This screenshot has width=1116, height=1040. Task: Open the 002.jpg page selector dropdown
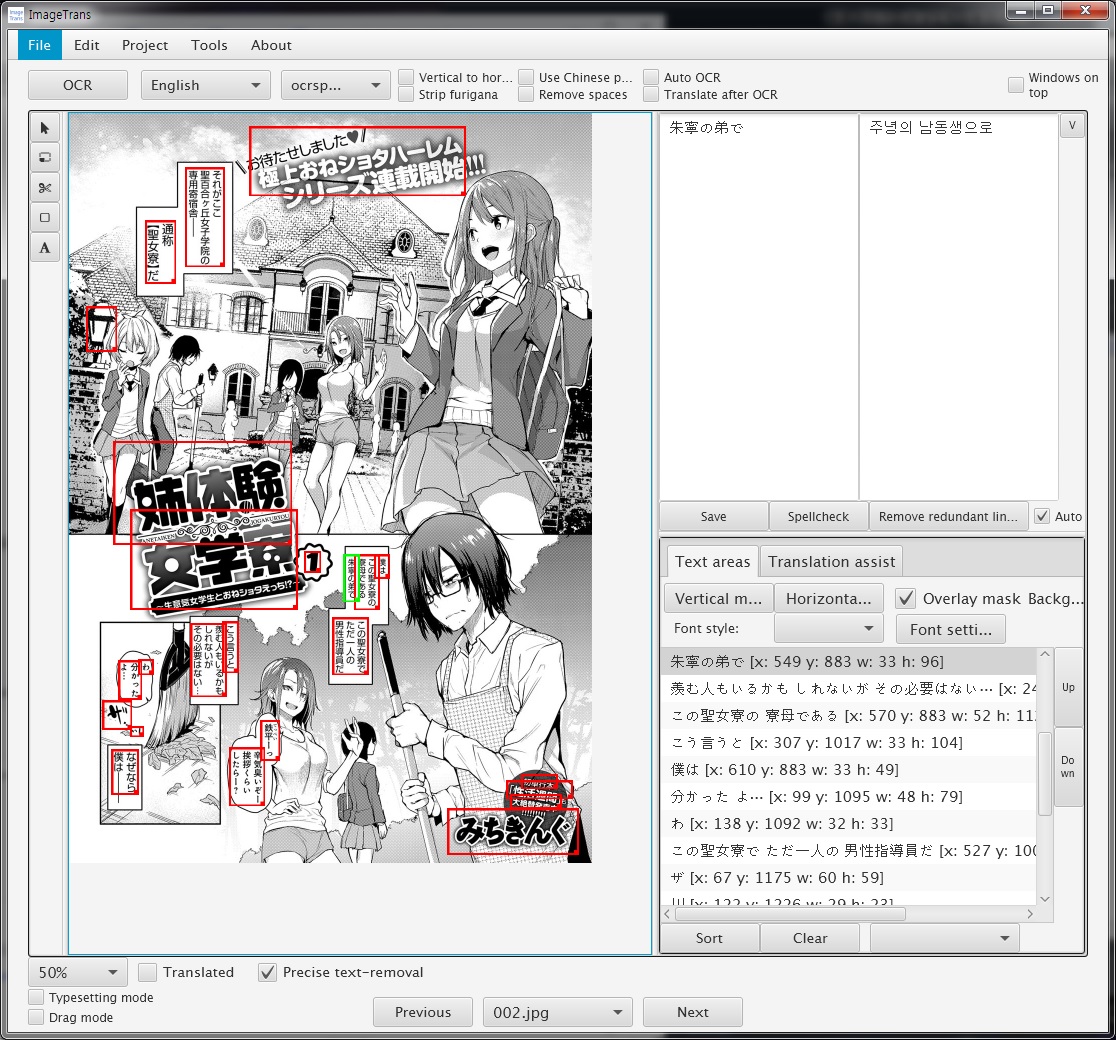pyautogui.click(x=557, y=1012)
